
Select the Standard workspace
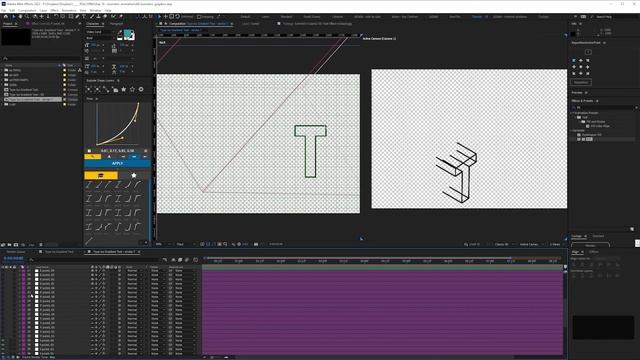[x=286, y=17]
